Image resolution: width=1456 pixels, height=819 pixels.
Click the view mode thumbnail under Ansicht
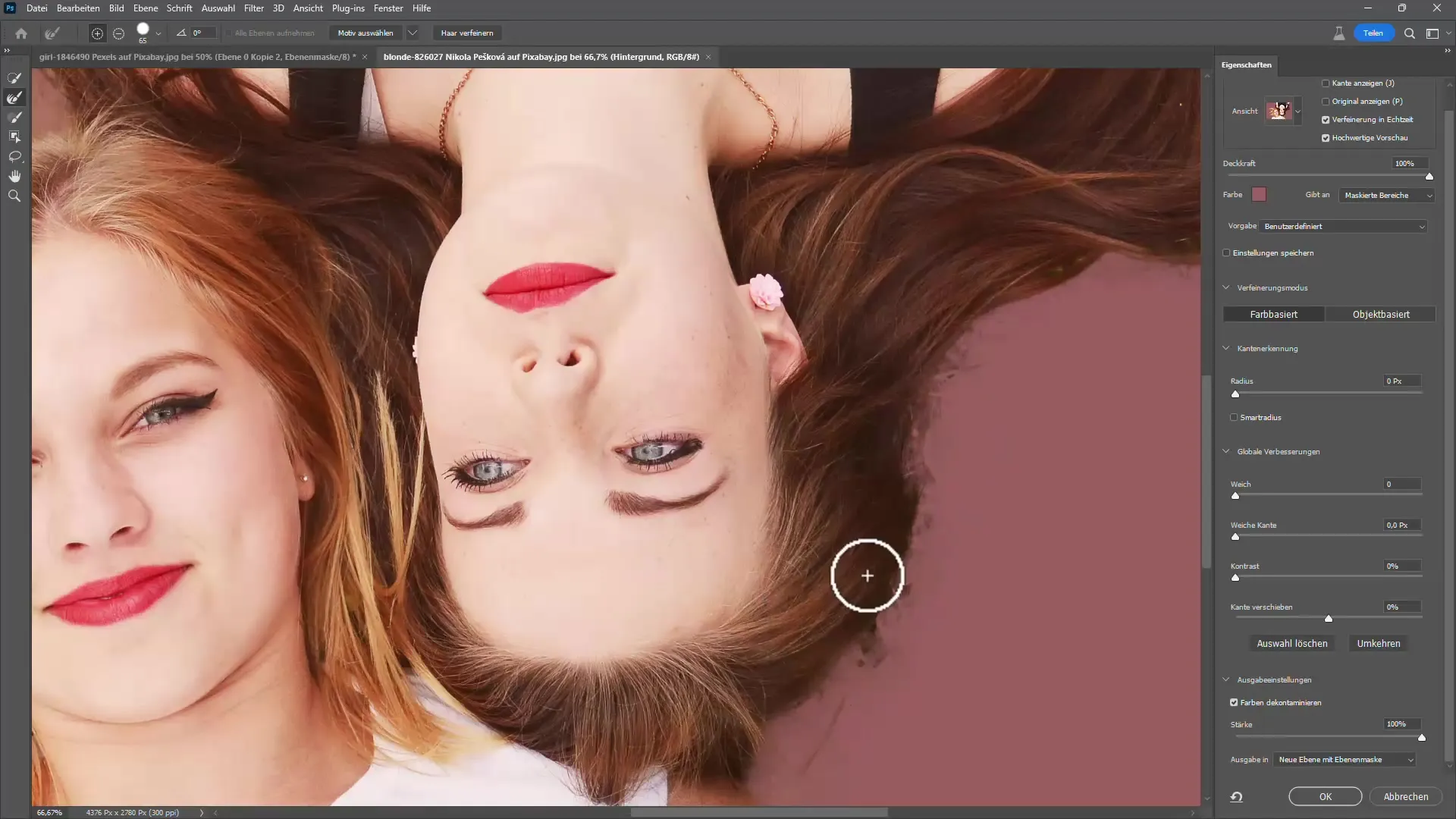[1279, 111]
